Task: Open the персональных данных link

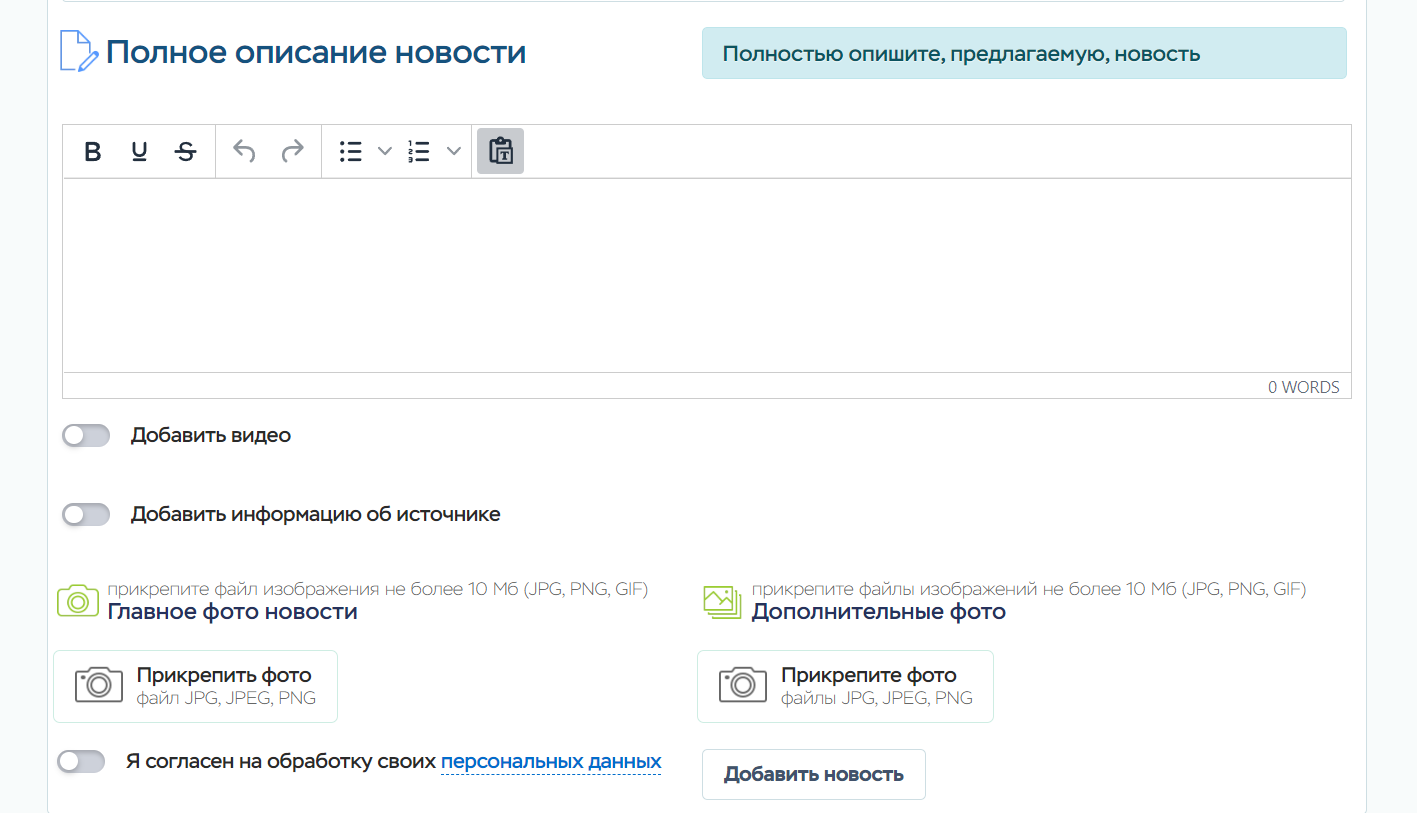Action: point(551,762)
